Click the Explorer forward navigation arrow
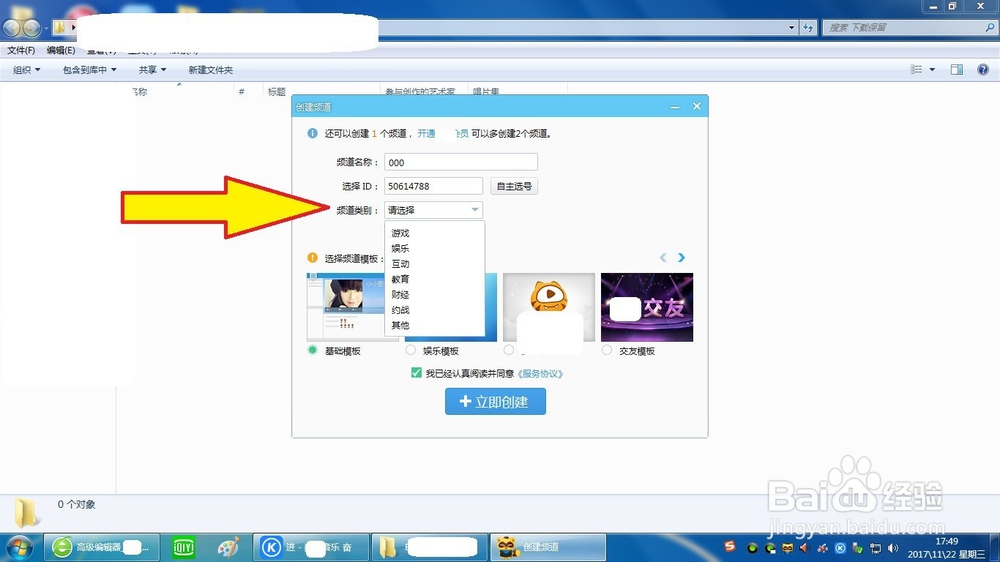This screenshot has height=562, width=1000. click(32, 27)
